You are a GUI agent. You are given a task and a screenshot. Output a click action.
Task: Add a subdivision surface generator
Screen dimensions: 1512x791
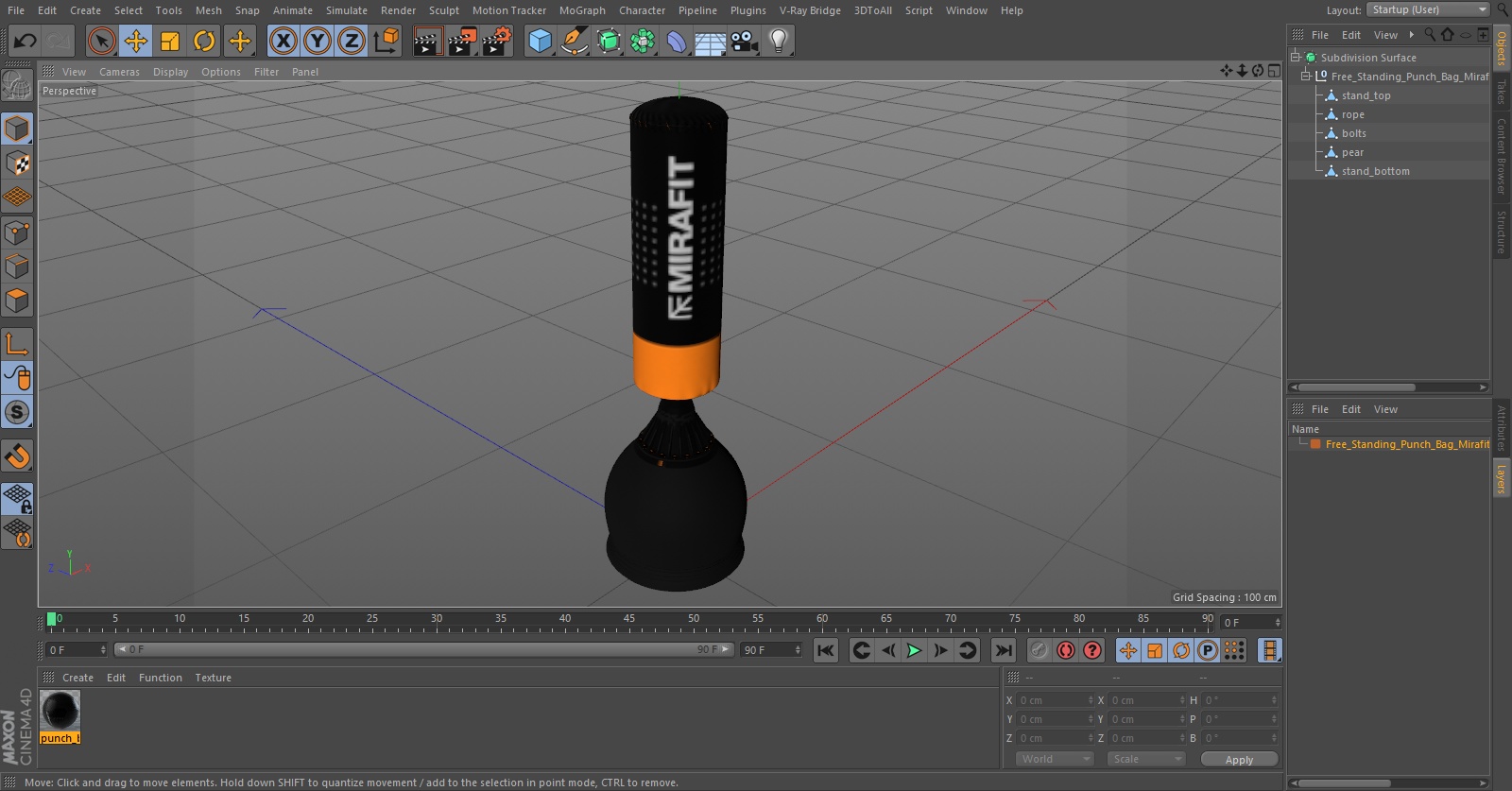pyautogui.click(x=609, y=41)
